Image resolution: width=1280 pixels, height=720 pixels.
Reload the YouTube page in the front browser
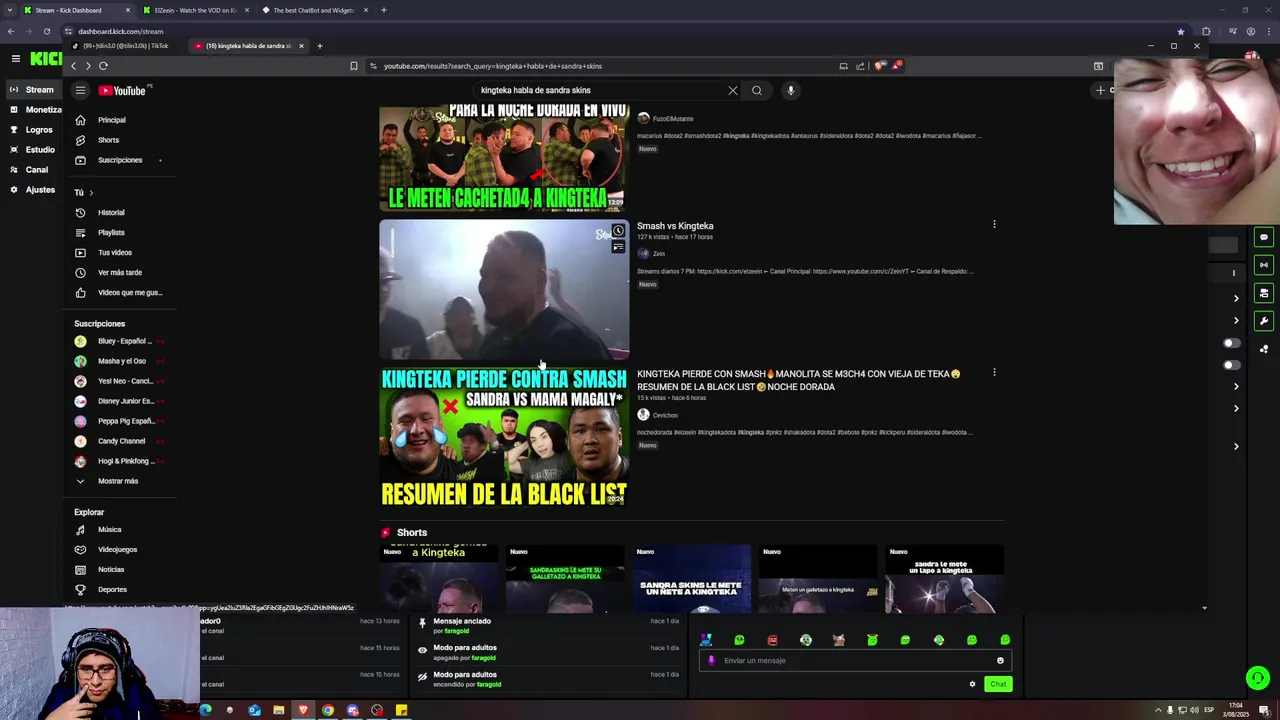pyautogui.click(x=103, y=66)
